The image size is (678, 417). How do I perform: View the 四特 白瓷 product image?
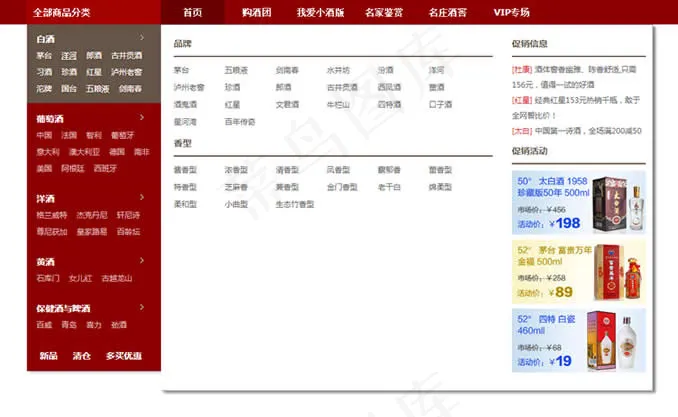[x=615, y=340]
